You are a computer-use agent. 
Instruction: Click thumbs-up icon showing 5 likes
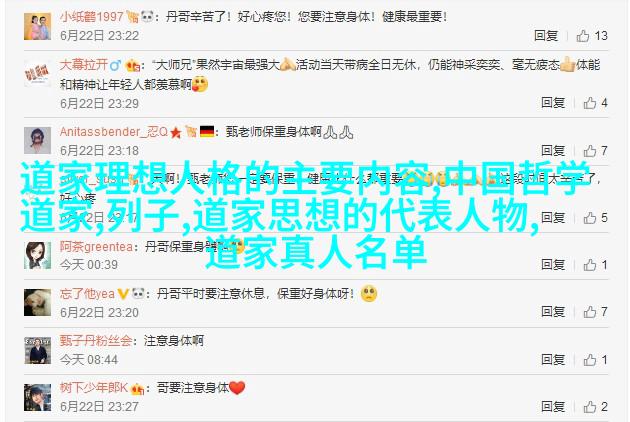[590, 218]
